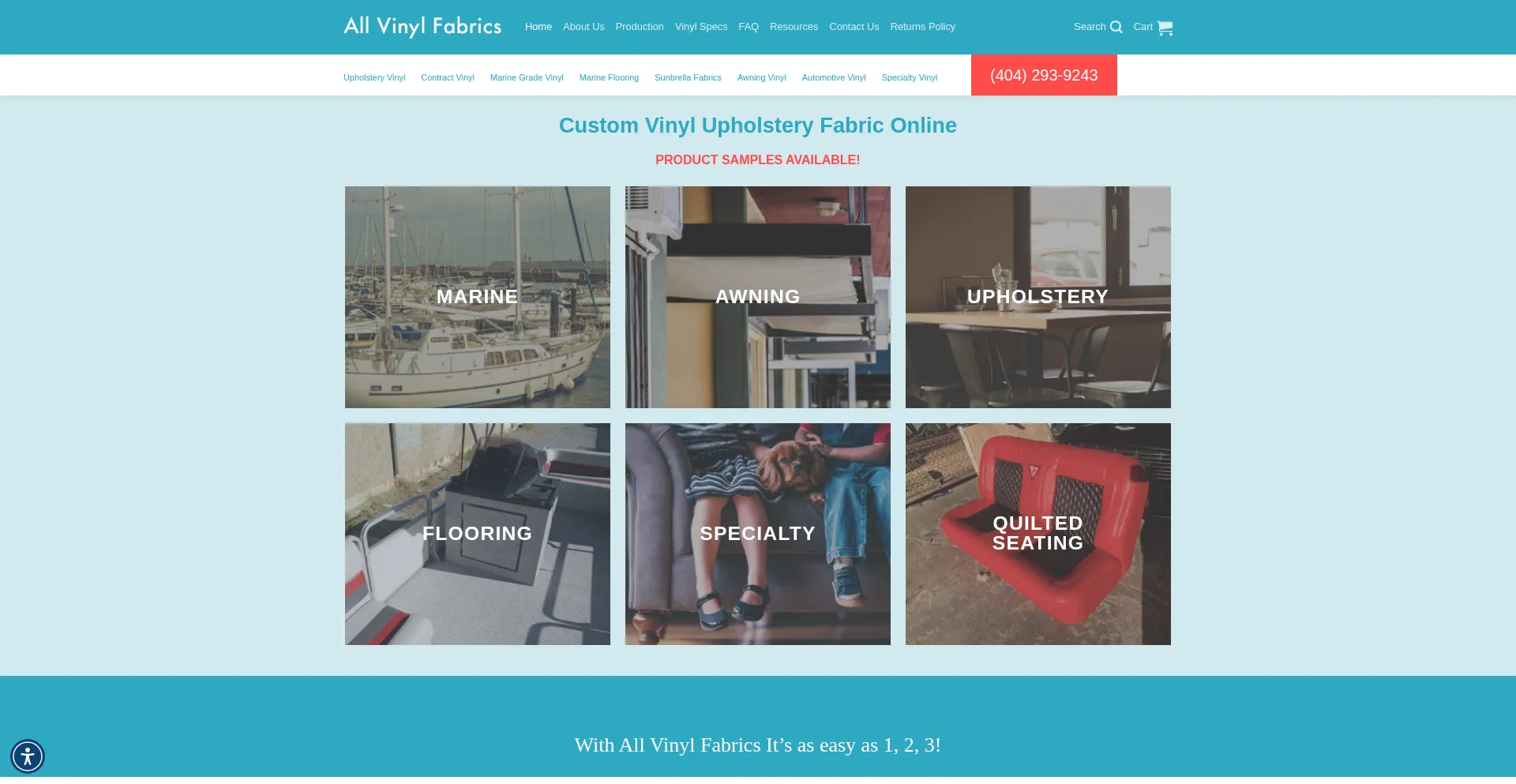Call the (404) 293-9243 phone button

[1044, 75]
